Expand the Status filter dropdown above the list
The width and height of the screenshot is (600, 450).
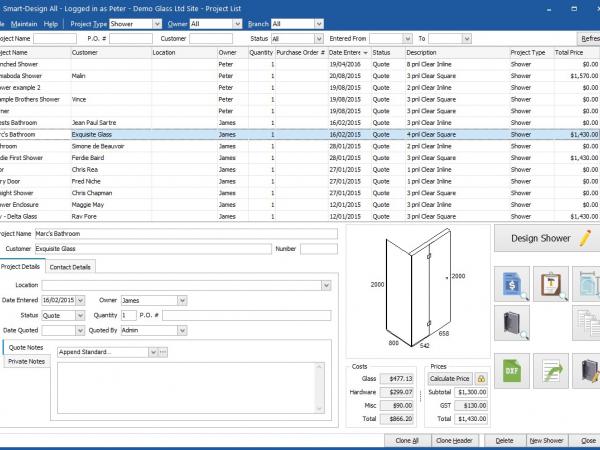[x=319, y=39]
